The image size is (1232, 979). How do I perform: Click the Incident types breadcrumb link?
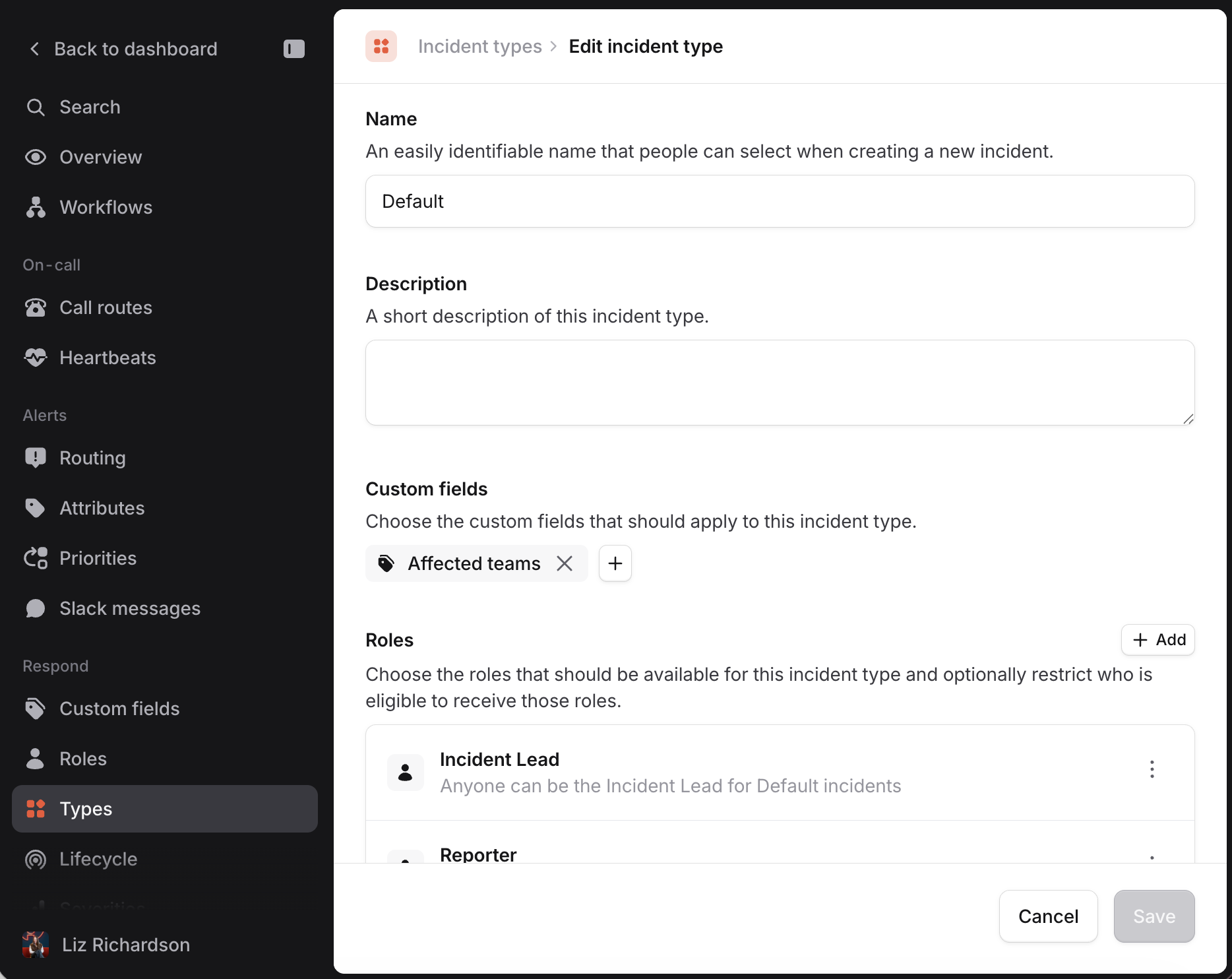pos(480,46)
